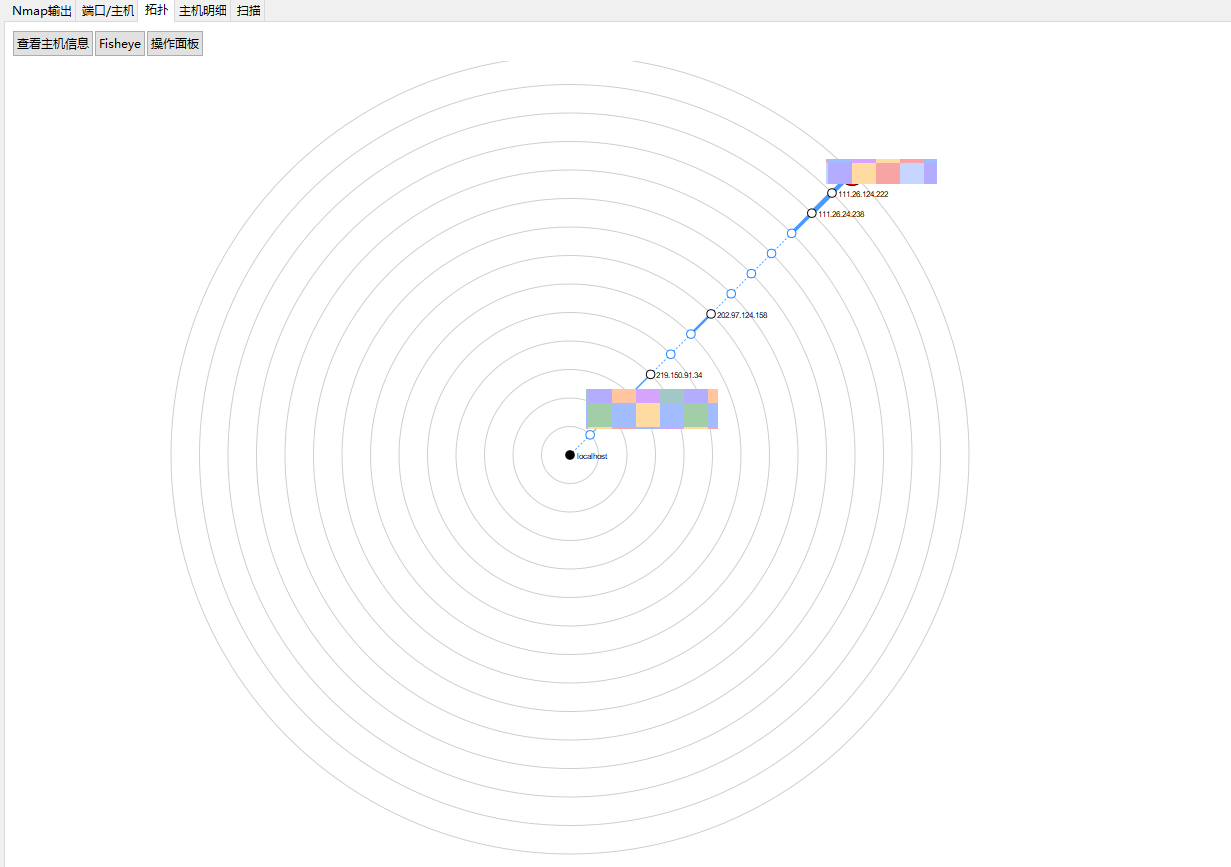Open the 操作面板 control panel button
Image resolution: width=1231 pixels, height=867 pixels.
[175, 44]
